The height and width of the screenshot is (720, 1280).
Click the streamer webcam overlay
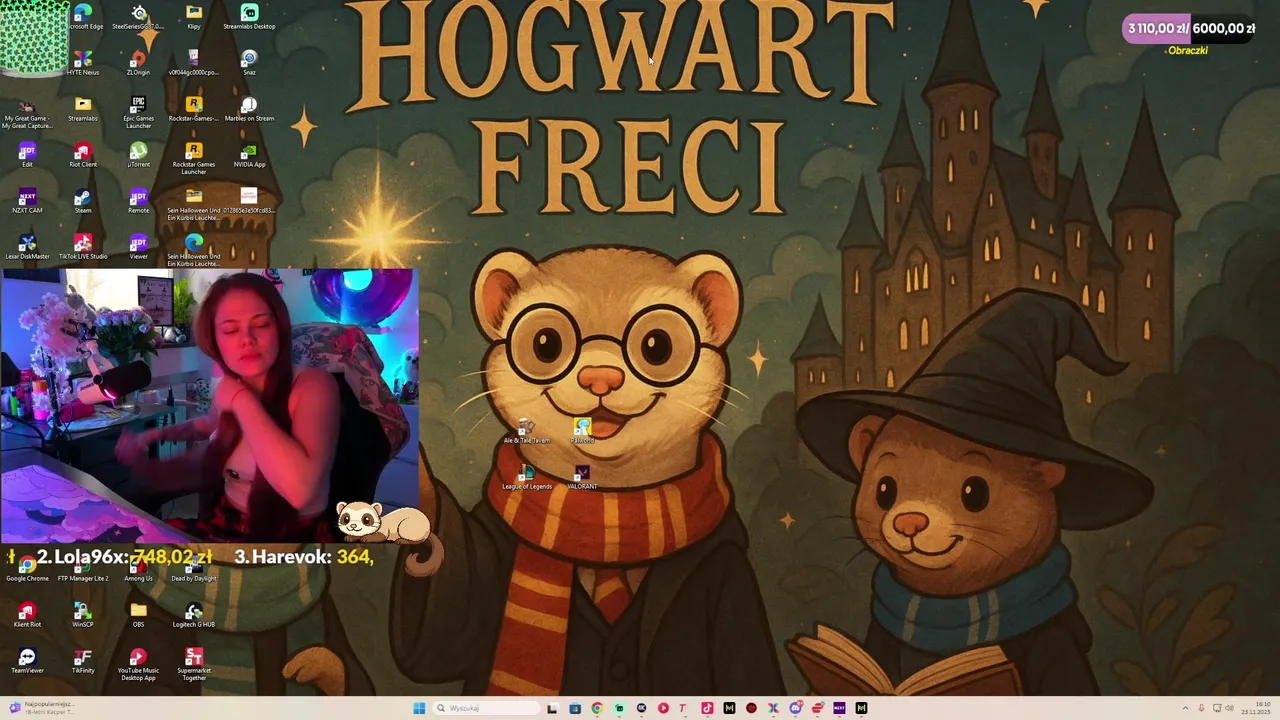(210, 405)
